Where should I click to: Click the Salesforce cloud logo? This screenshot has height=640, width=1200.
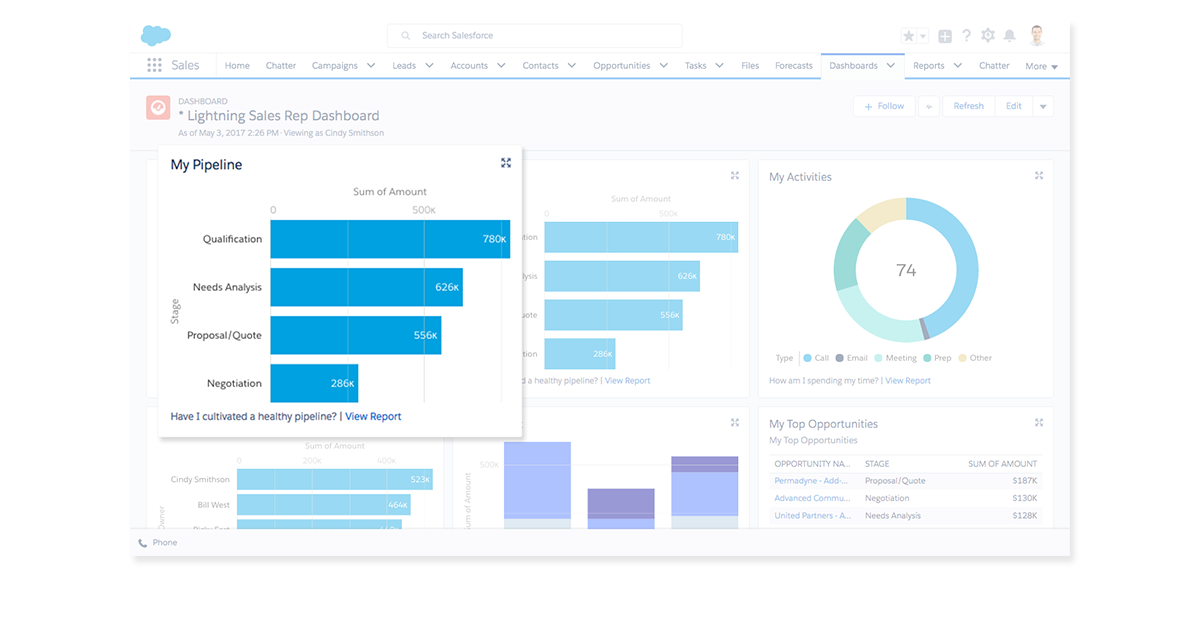point(156,36)
